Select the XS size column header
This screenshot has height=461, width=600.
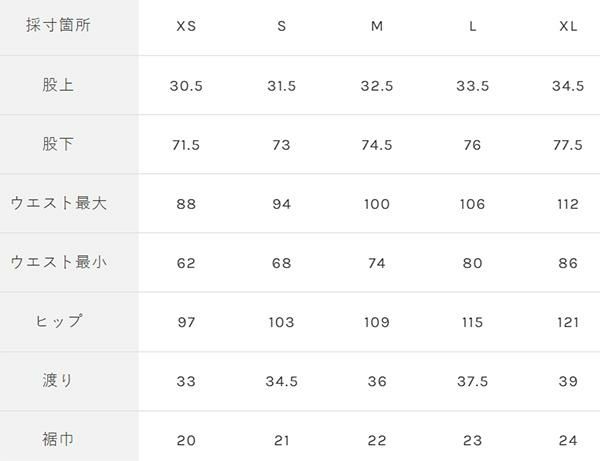(x=185, y=26)
